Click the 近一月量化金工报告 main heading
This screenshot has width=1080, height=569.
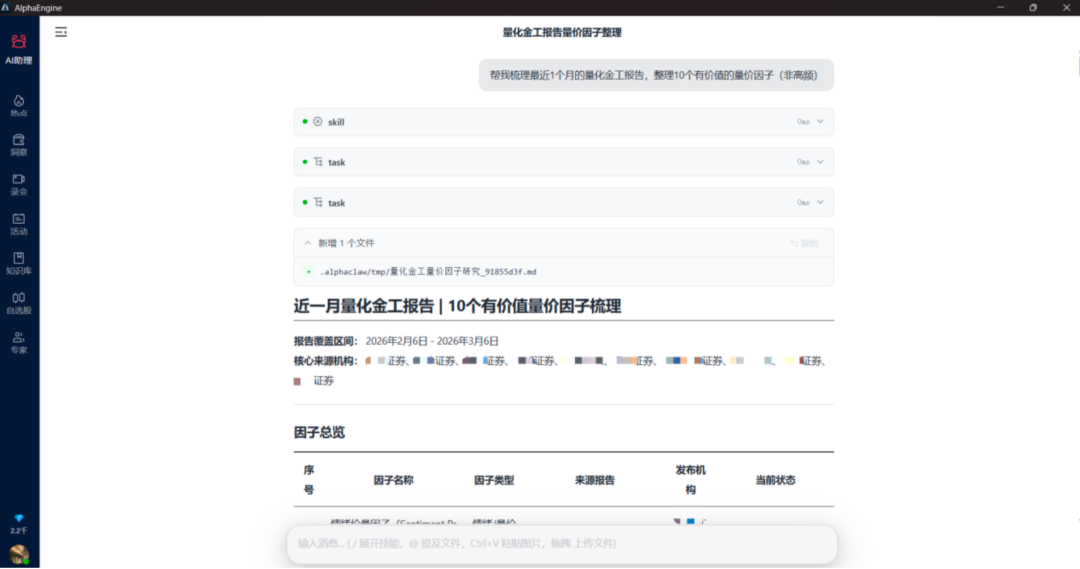pos(457,306)
